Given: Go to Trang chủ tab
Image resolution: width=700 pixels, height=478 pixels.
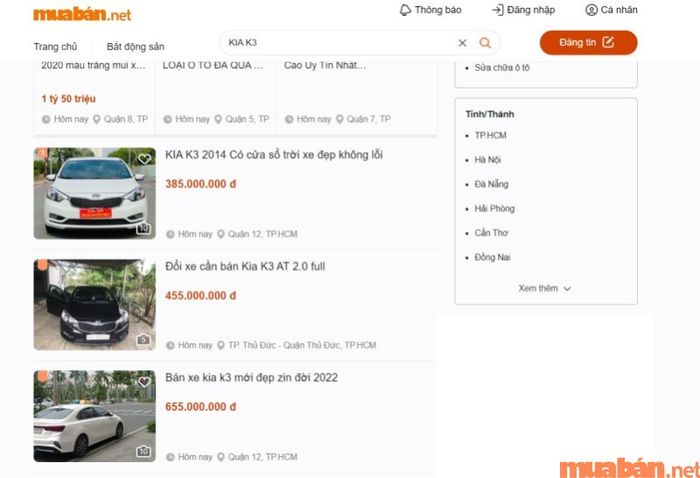Looking at the screenshot, I should coord(55,46).
